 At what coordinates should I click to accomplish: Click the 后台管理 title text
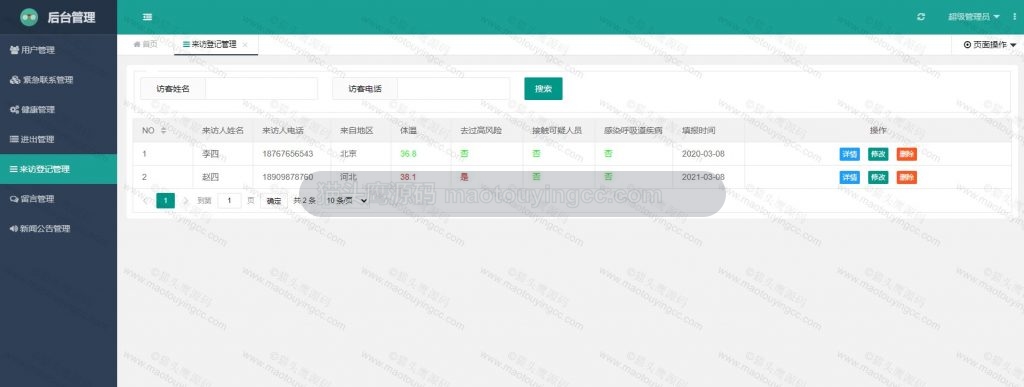[71, 18]
